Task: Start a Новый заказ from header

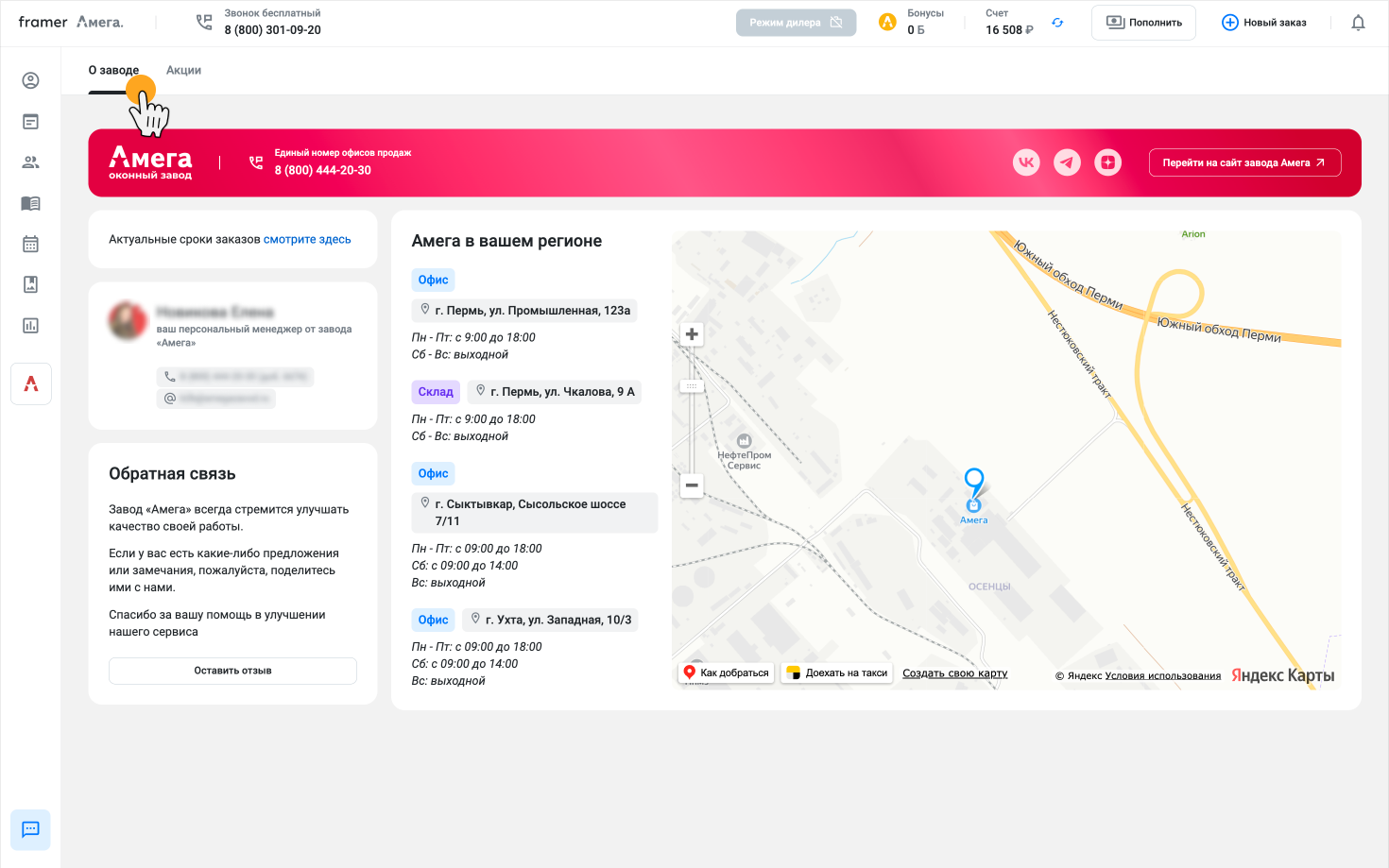Action: click(1263, 23)
